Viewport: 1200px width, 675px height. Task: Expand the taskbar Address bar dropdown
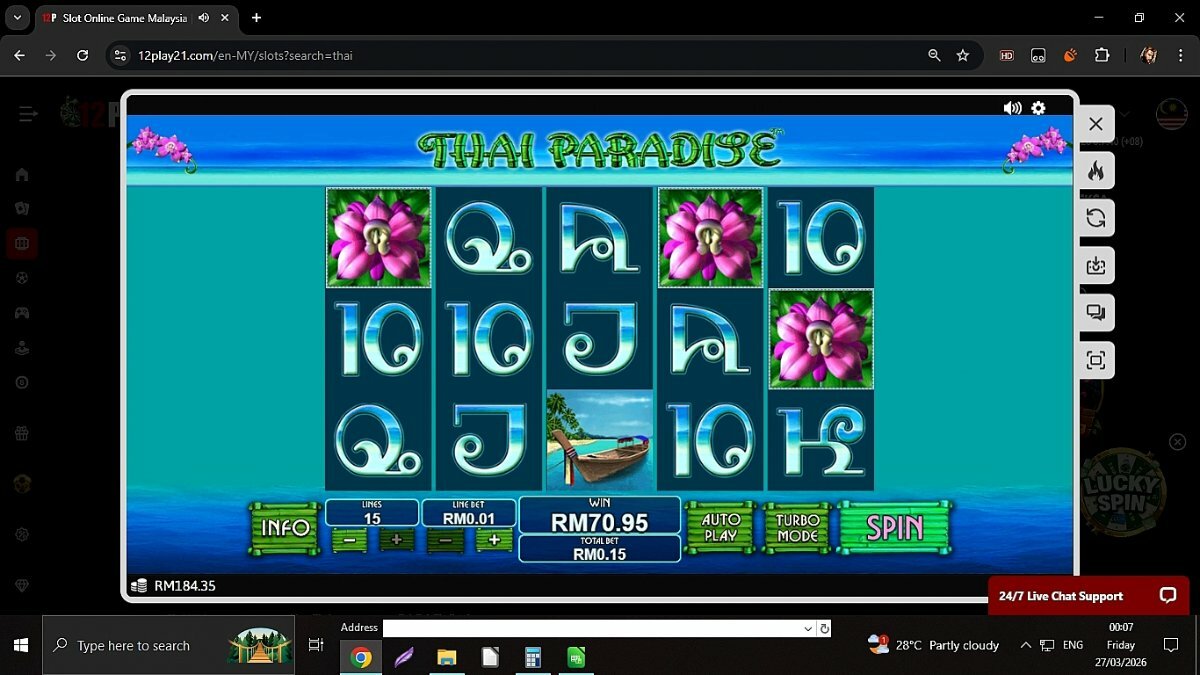click(x=808, y=629)
